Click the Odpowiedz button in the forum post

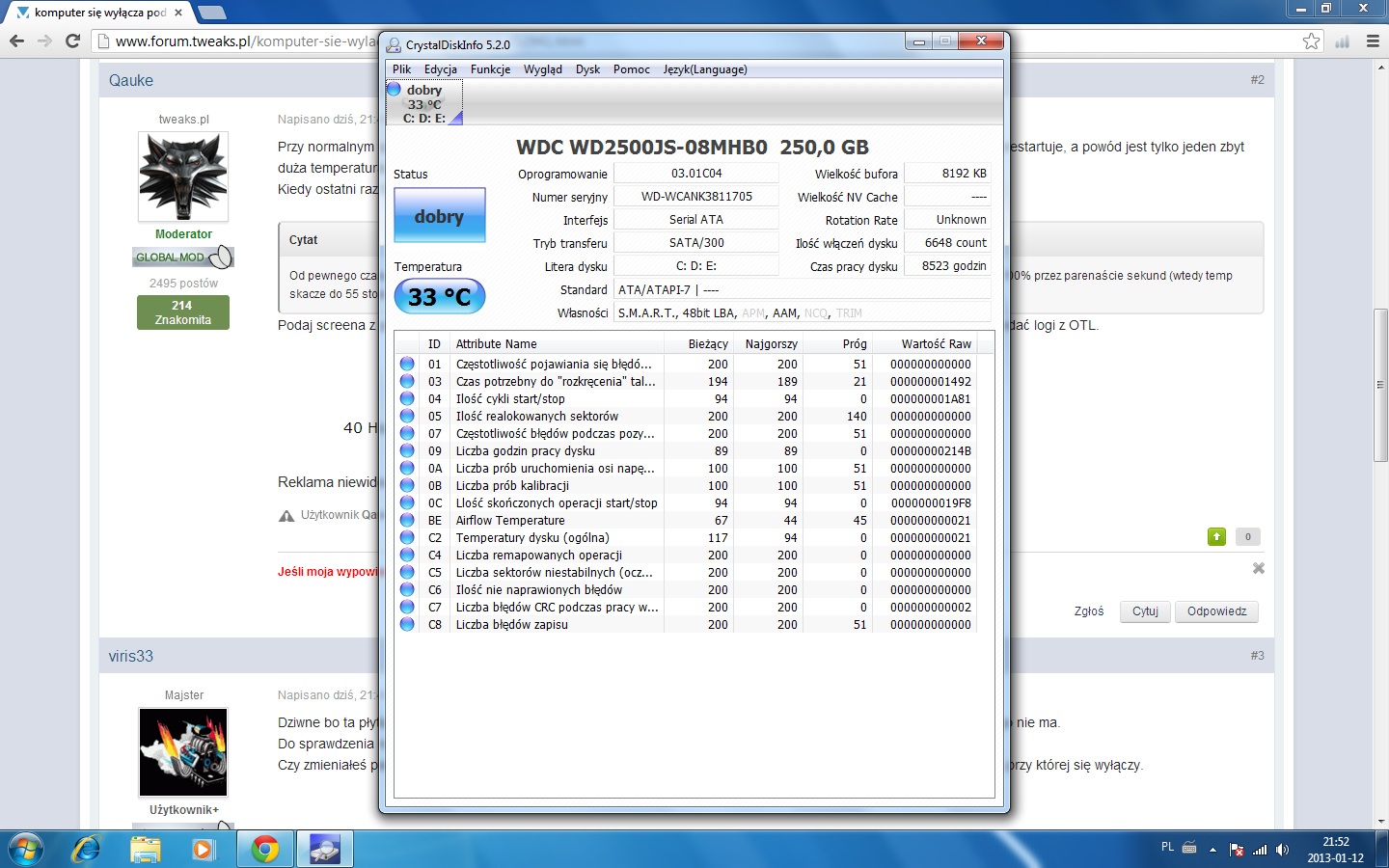(1216, 611)
